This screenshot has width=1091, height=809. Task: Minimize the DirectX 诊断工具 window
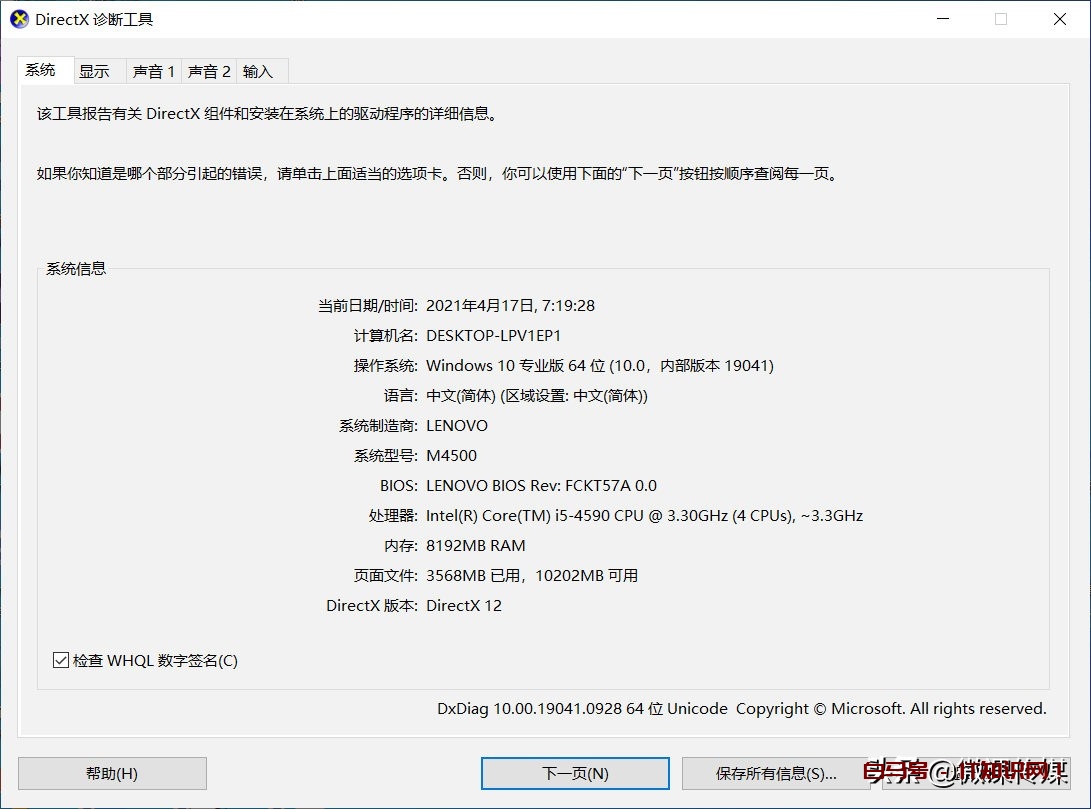point(943,19)
